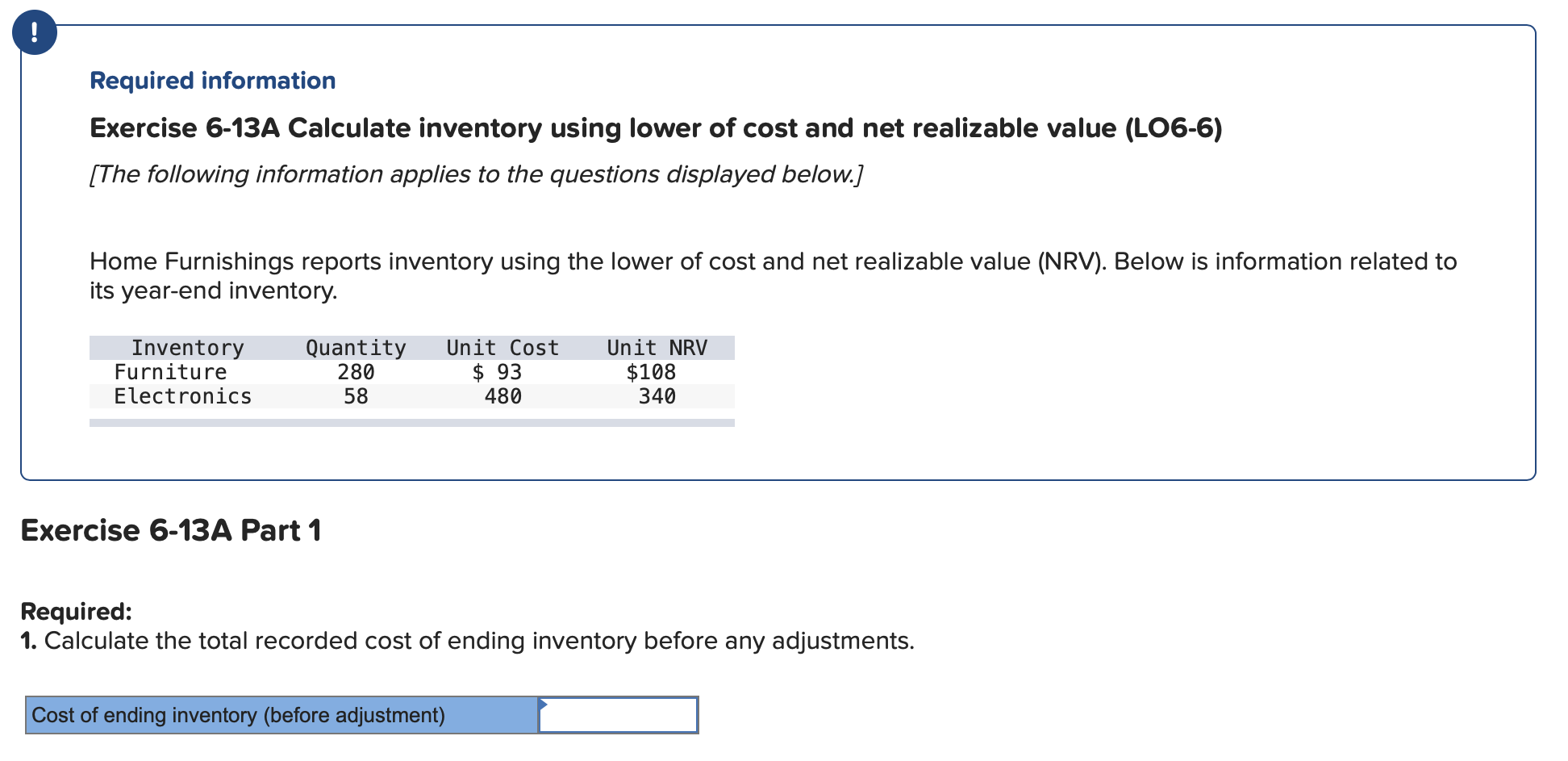
Task: Click the Required information heading
Action: 212,80
